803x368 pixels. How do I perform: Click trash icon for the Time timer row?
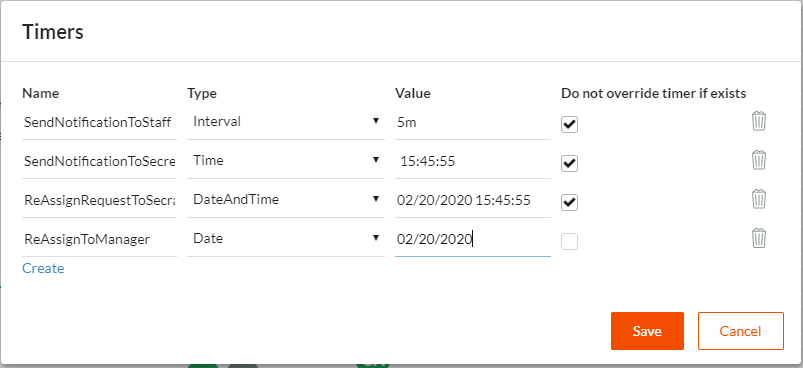[x=758, y=161]
